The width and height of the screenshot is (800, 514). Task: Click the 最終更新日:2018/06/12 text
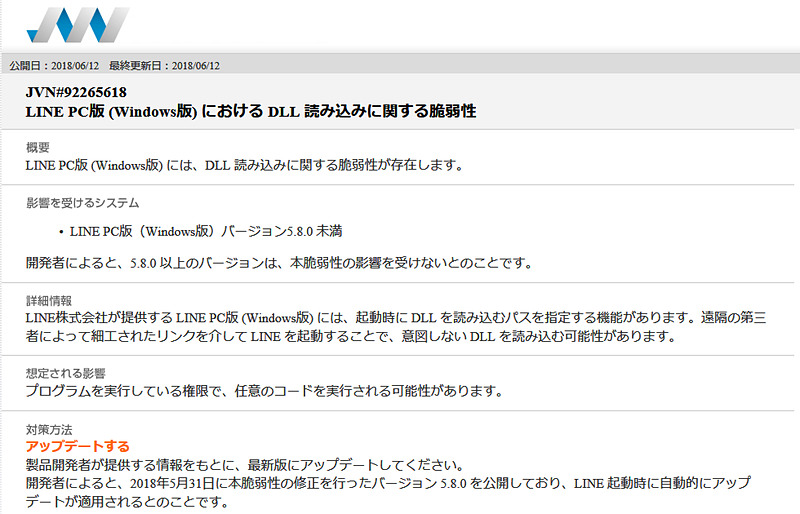click(x=164, y=65)
